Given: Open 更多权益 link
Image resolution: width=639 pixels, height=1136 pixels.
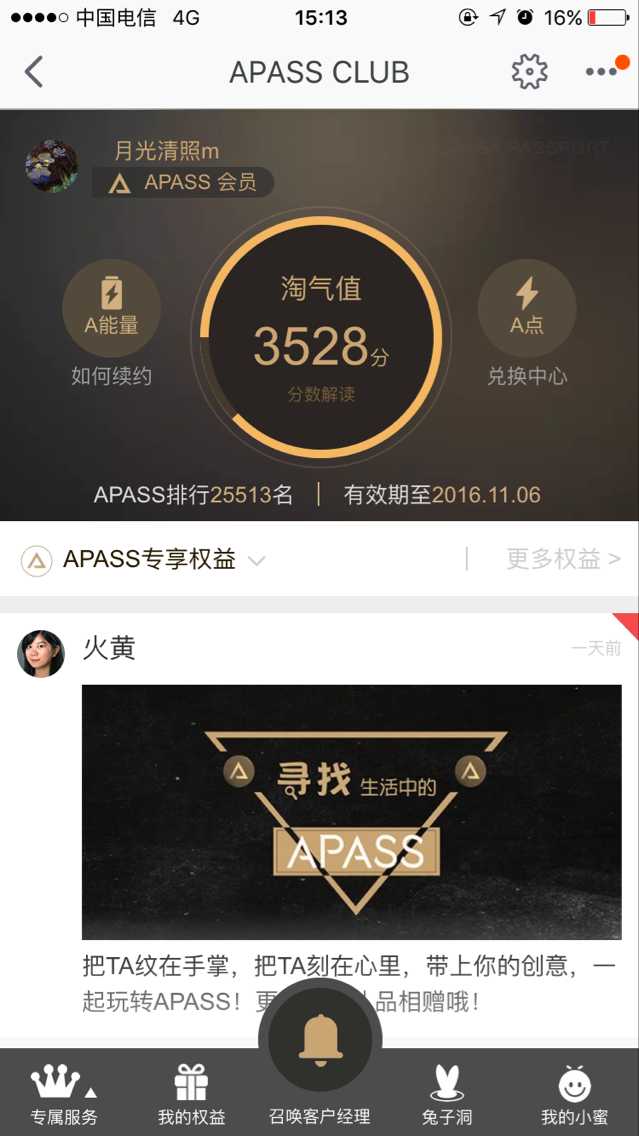Looking at the screenshot, I should [564, 559].
